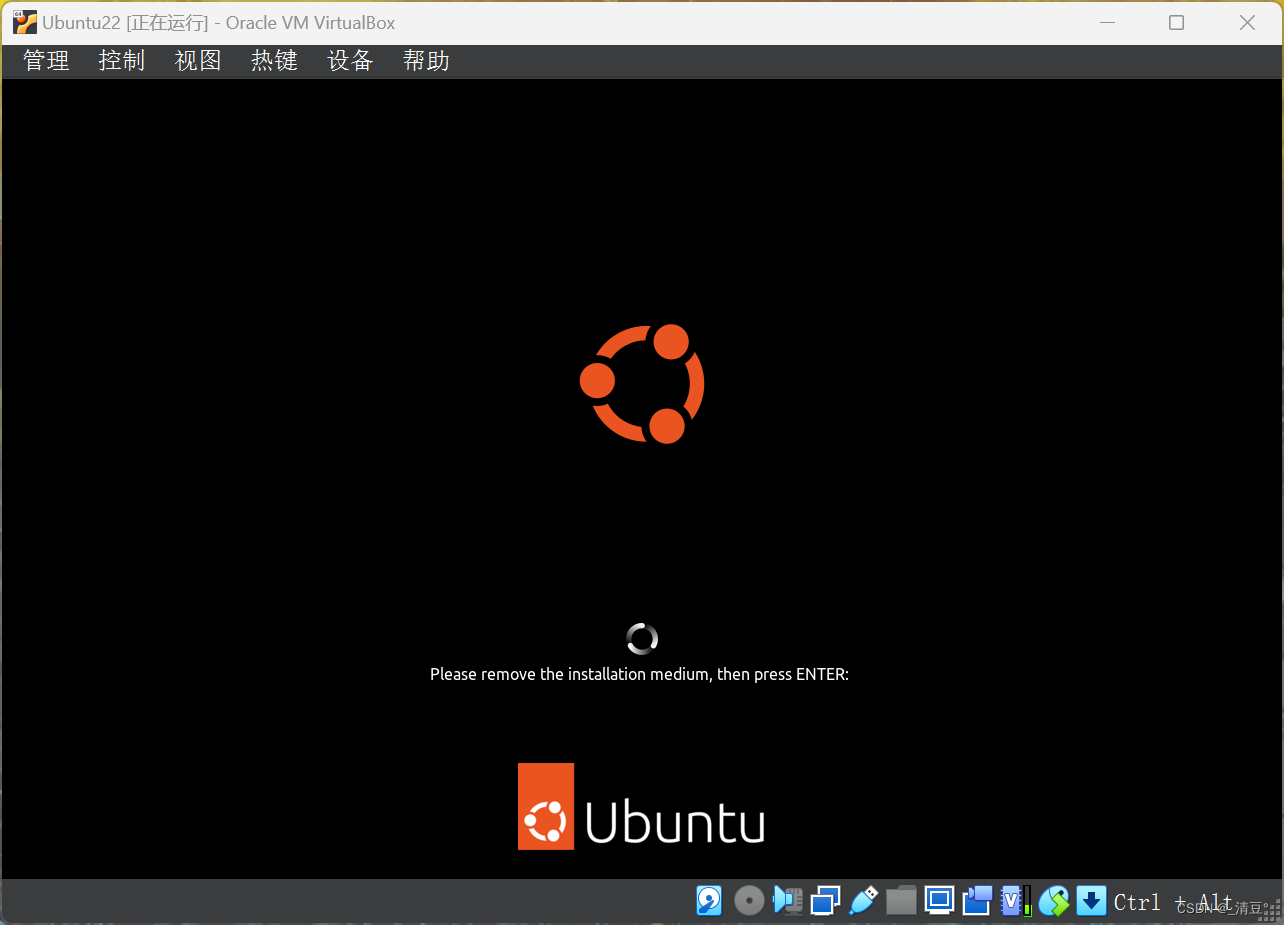Click the network adapters status icon
The height and width of the screenshot is (925, 1284).
click(825, 901)
